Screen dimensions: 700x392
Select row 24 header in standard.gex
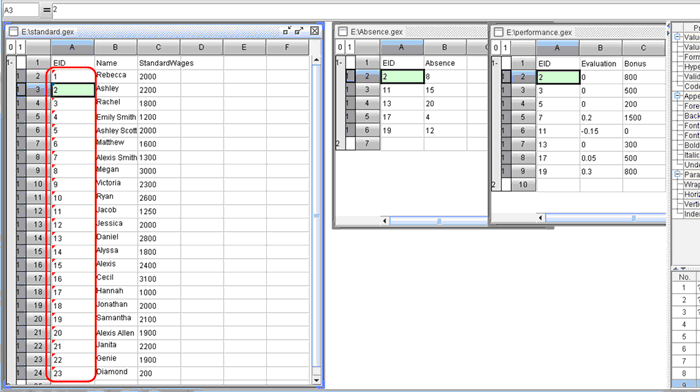[38, 372]
